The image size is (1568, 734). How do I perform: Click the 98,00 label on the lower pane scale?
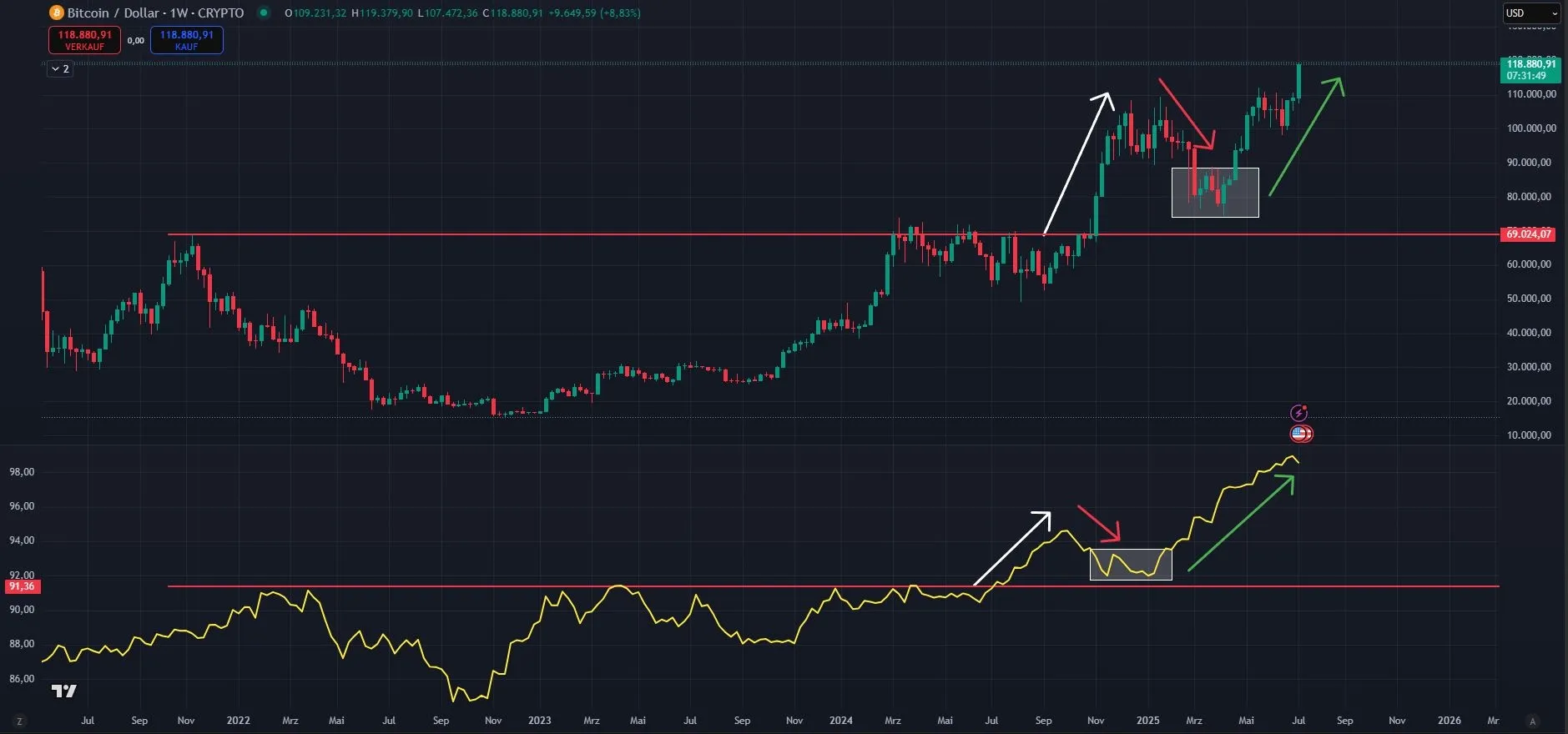pos(22,472)
